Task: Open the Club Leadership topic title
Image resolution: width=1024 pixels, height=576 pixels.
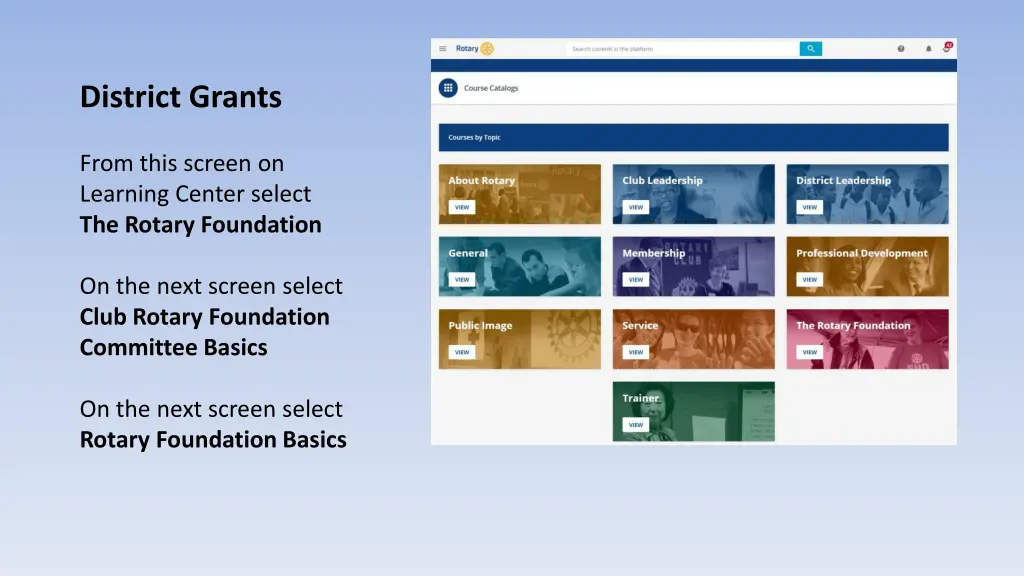Action: tap(662, 180)
